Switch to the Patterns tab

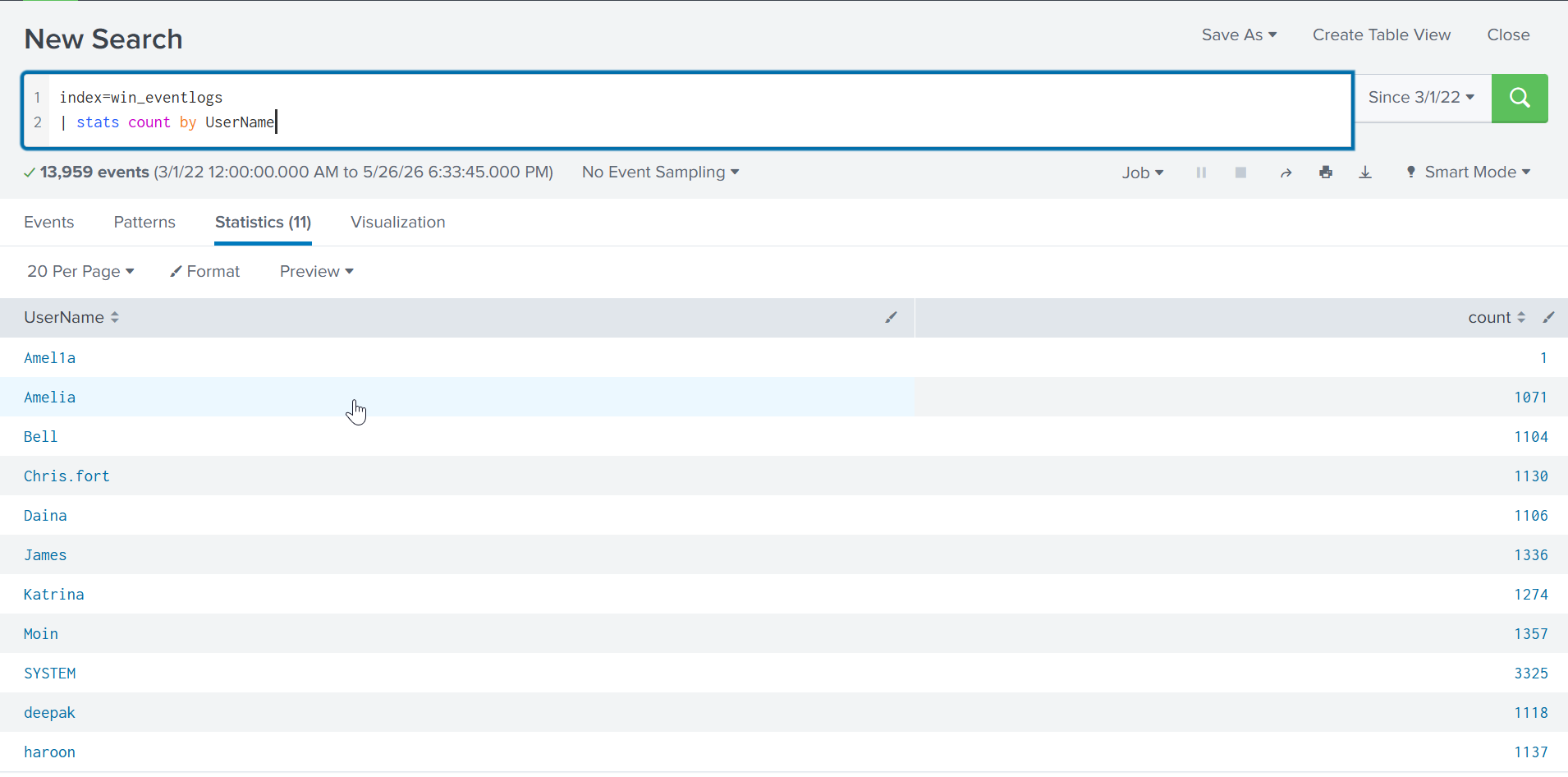(x=144, y=222)
